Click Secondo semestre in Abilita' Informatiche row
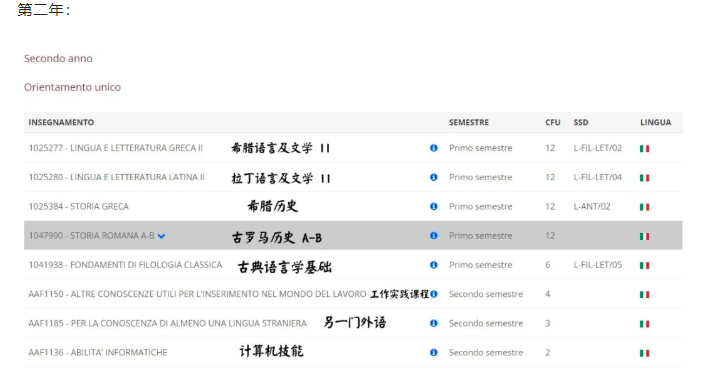The height and width of the screenshot is (383, 710). tap(486, 352)
